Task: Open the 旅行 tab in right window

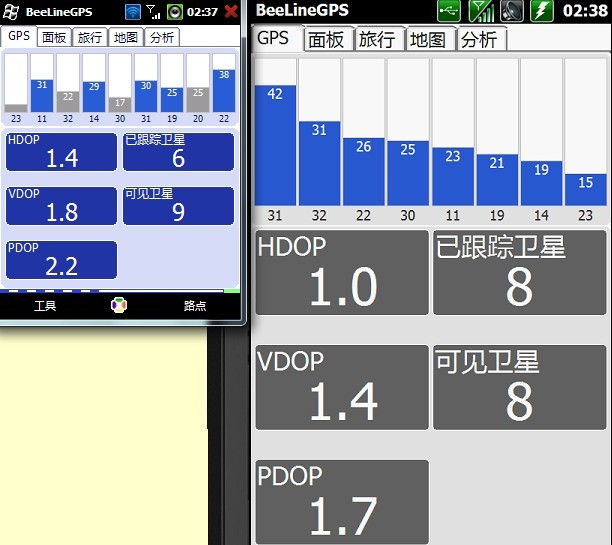Action: (379, 39)
